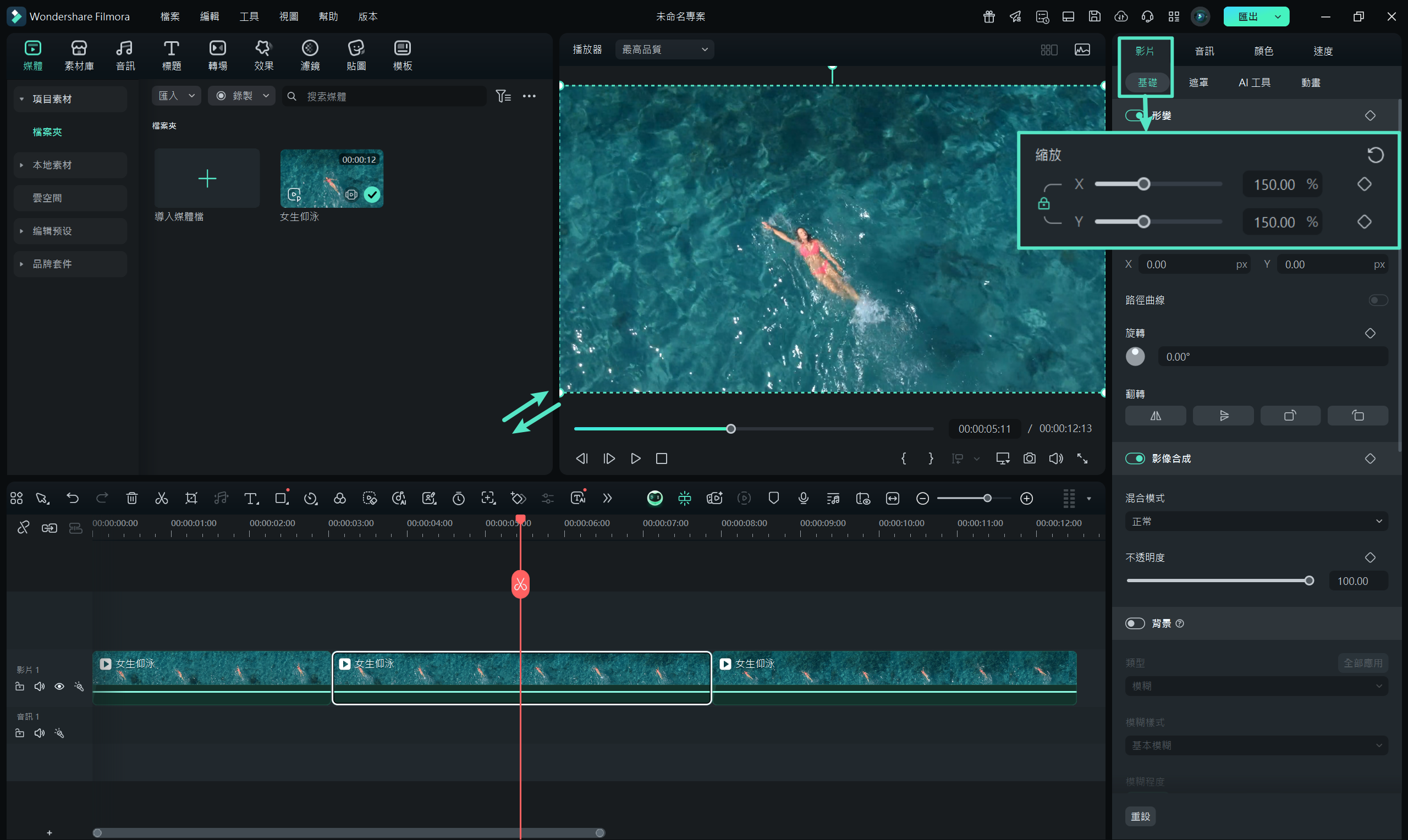Open the 最高品質 quality dropdown

[x=664, y=49]
